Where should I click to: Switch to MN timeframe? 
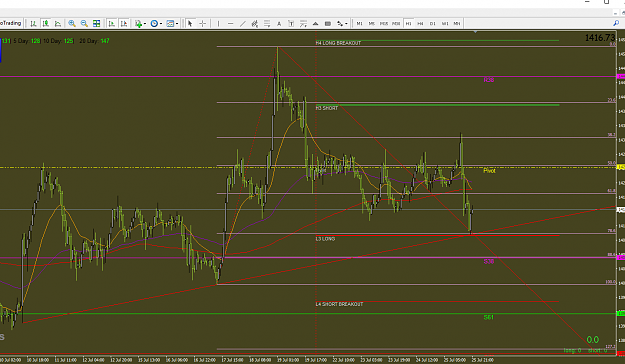pyautogui.click(x=457, y=24)
